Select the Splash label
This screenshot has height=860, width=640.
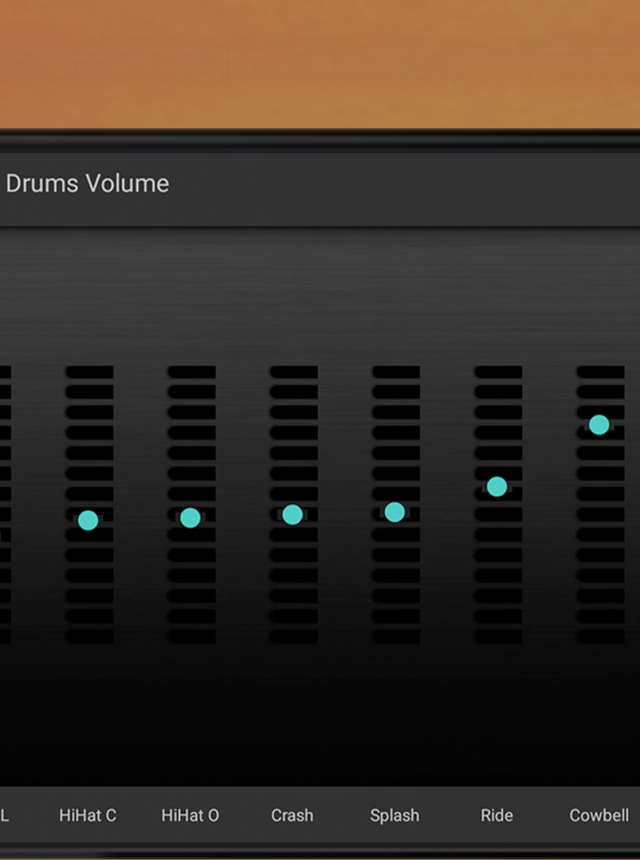(395, 815)
